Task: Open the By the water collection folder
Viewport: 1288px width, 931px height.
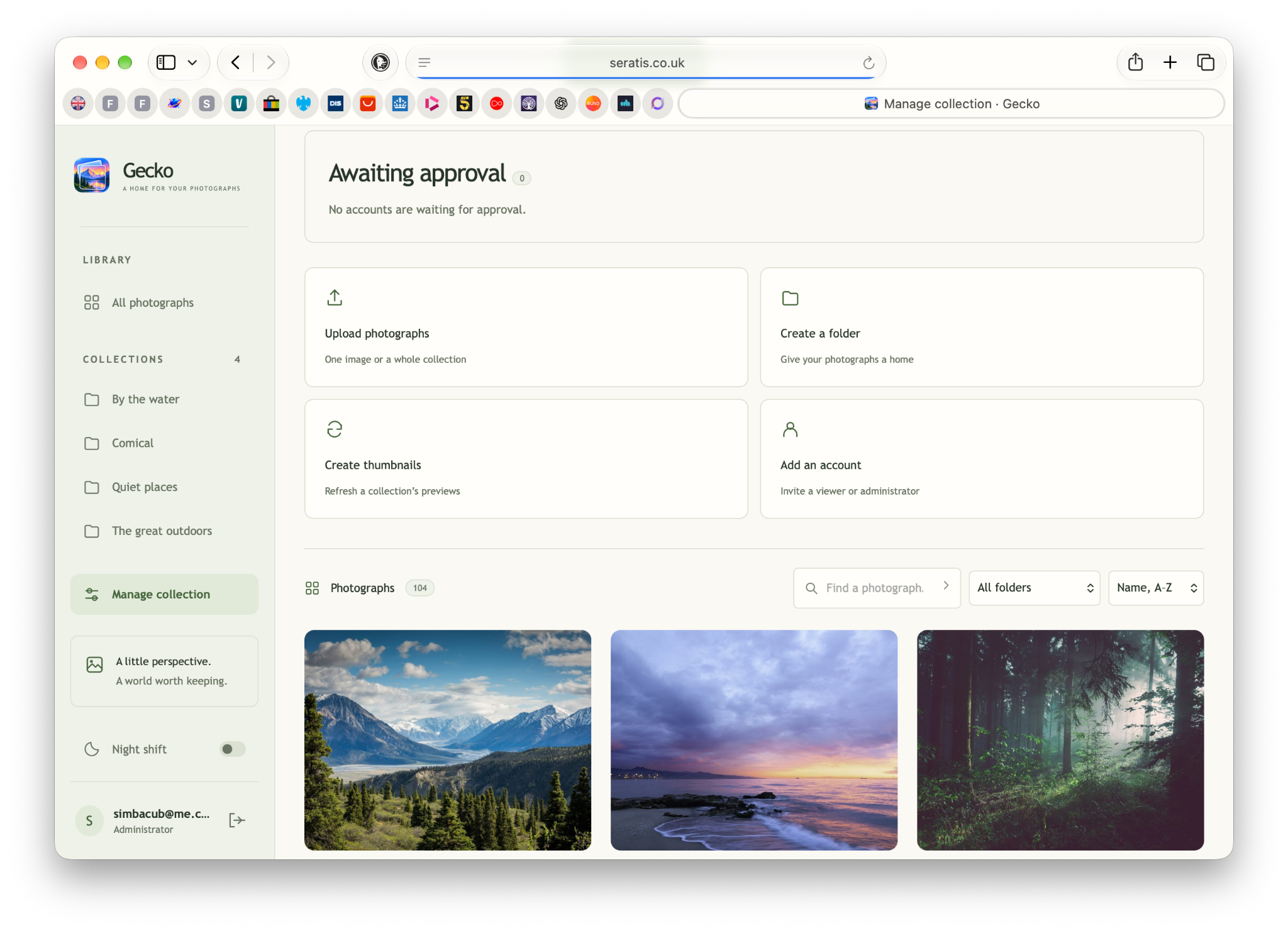Action: tap(164, 399)
